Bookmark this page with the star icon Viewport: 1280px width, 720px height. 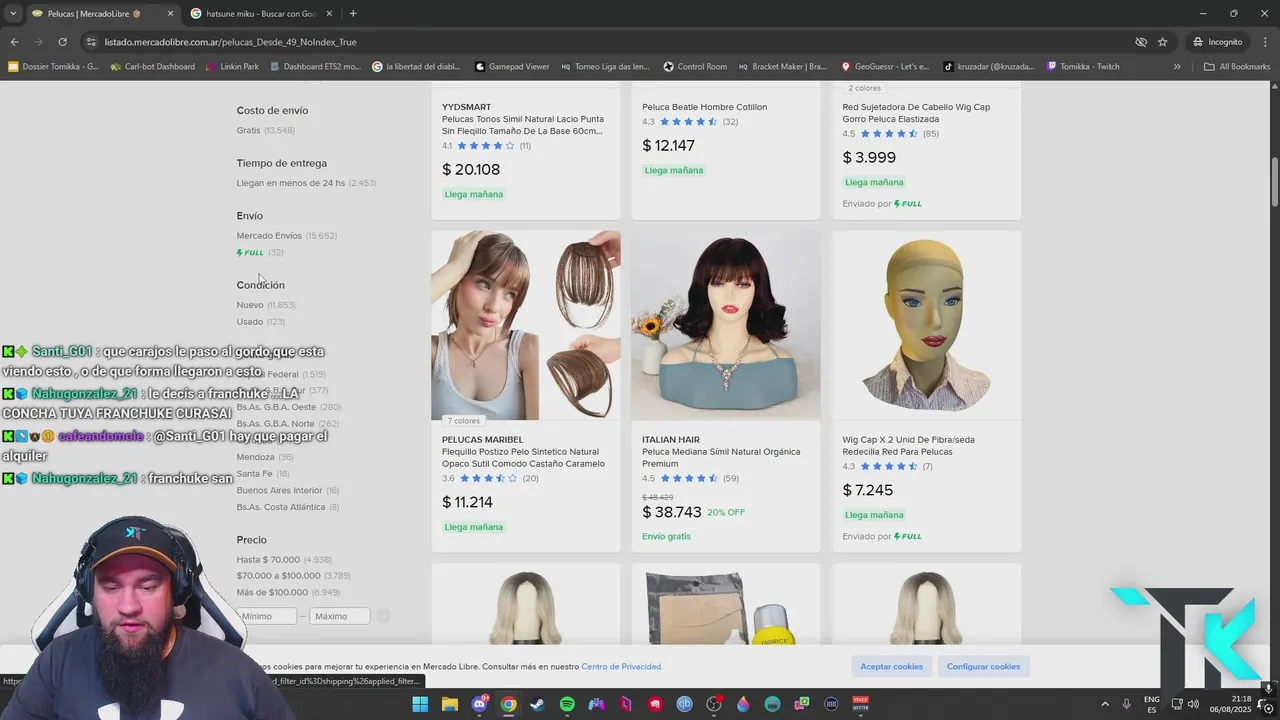click(1162, 42)
